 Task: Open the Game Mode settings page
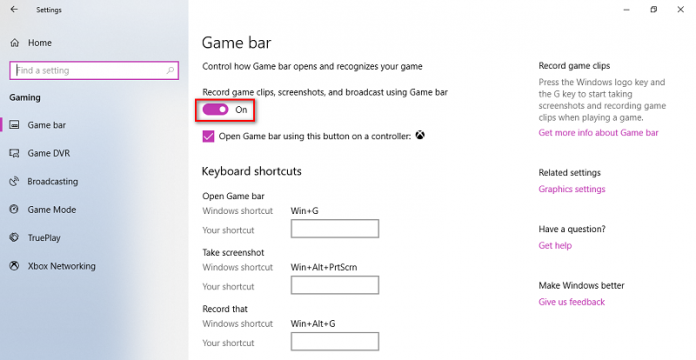[x=51, y=210]
